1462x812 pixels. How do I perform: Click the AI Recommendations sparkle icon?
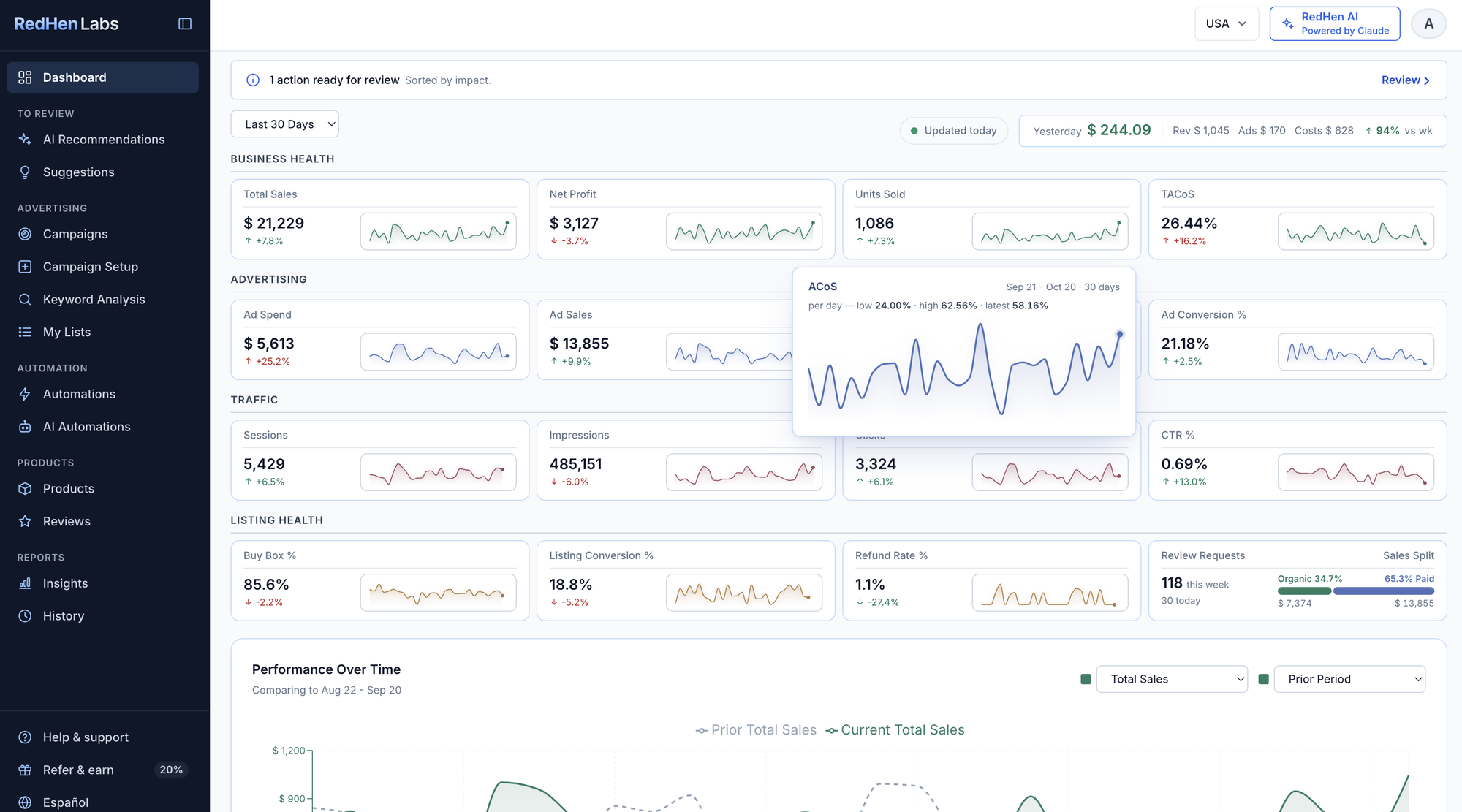(25, 140)
